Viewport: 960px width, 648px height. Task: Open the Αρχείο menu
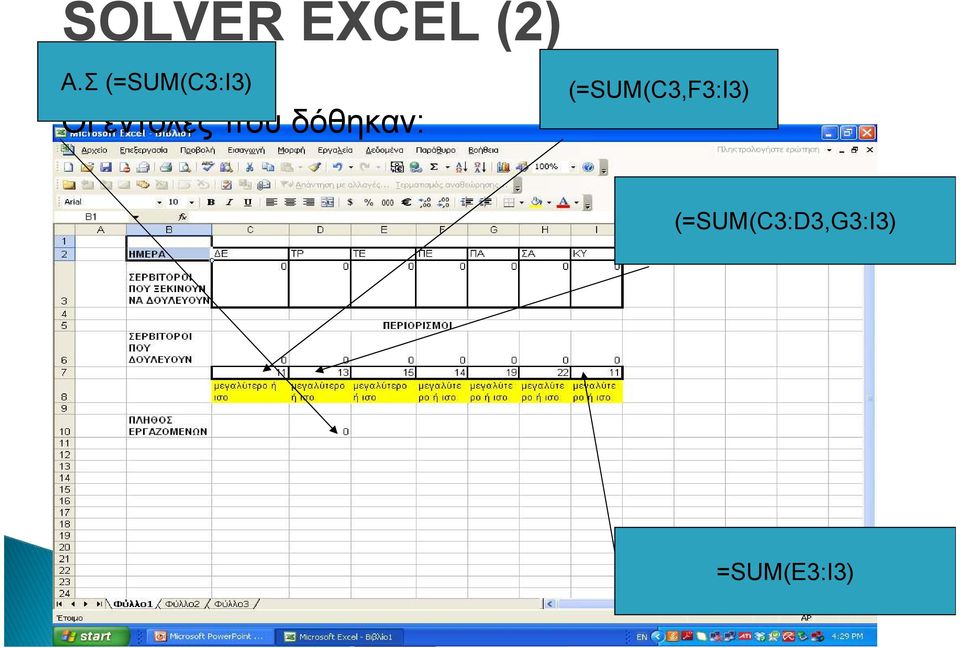tap(94, 150)
